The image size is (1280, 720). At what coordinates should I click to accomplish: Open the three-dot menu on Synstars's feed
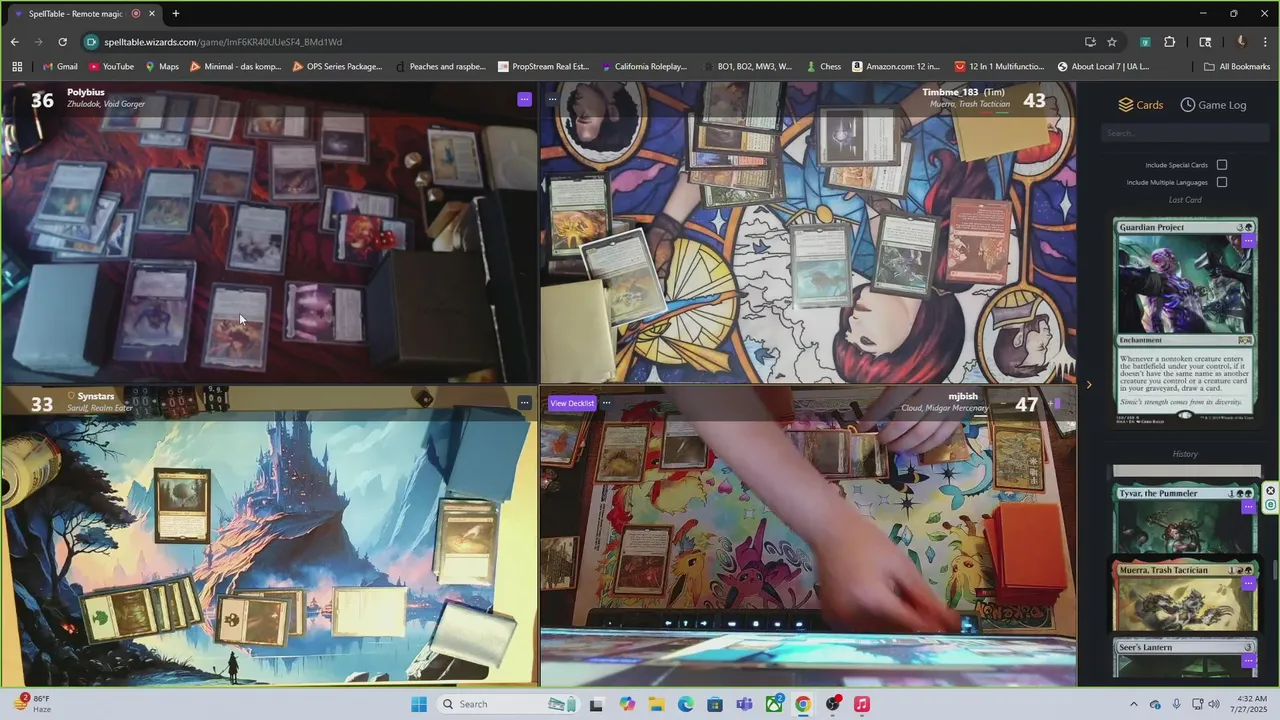(524, 403)
